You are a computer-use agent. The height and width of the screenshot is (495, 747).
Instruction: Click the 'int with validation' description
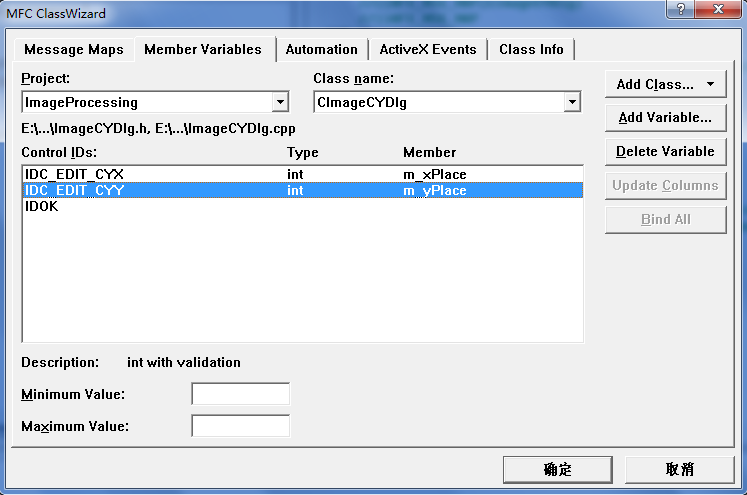(x=183, y=363)
